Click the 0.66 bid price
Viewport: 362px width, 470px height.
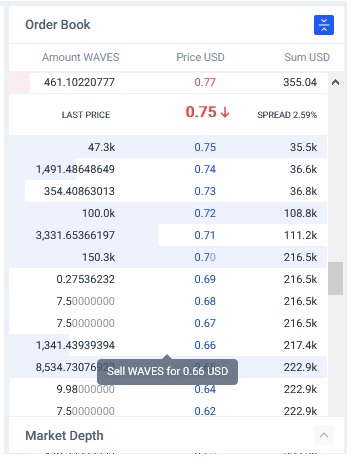(205, 345)
